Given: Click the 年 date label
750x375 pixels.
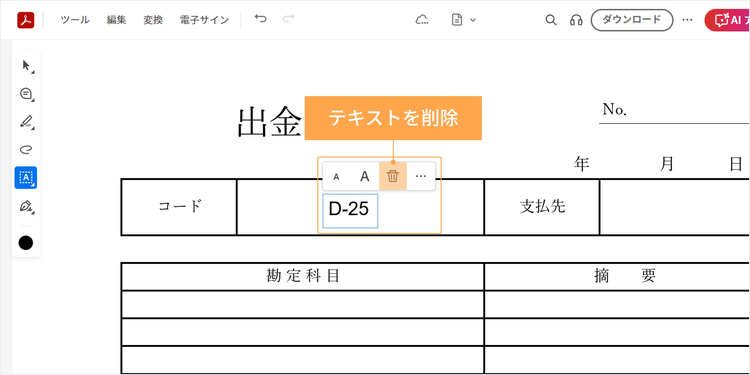Looking at the screenshot, I should (582, 164).
